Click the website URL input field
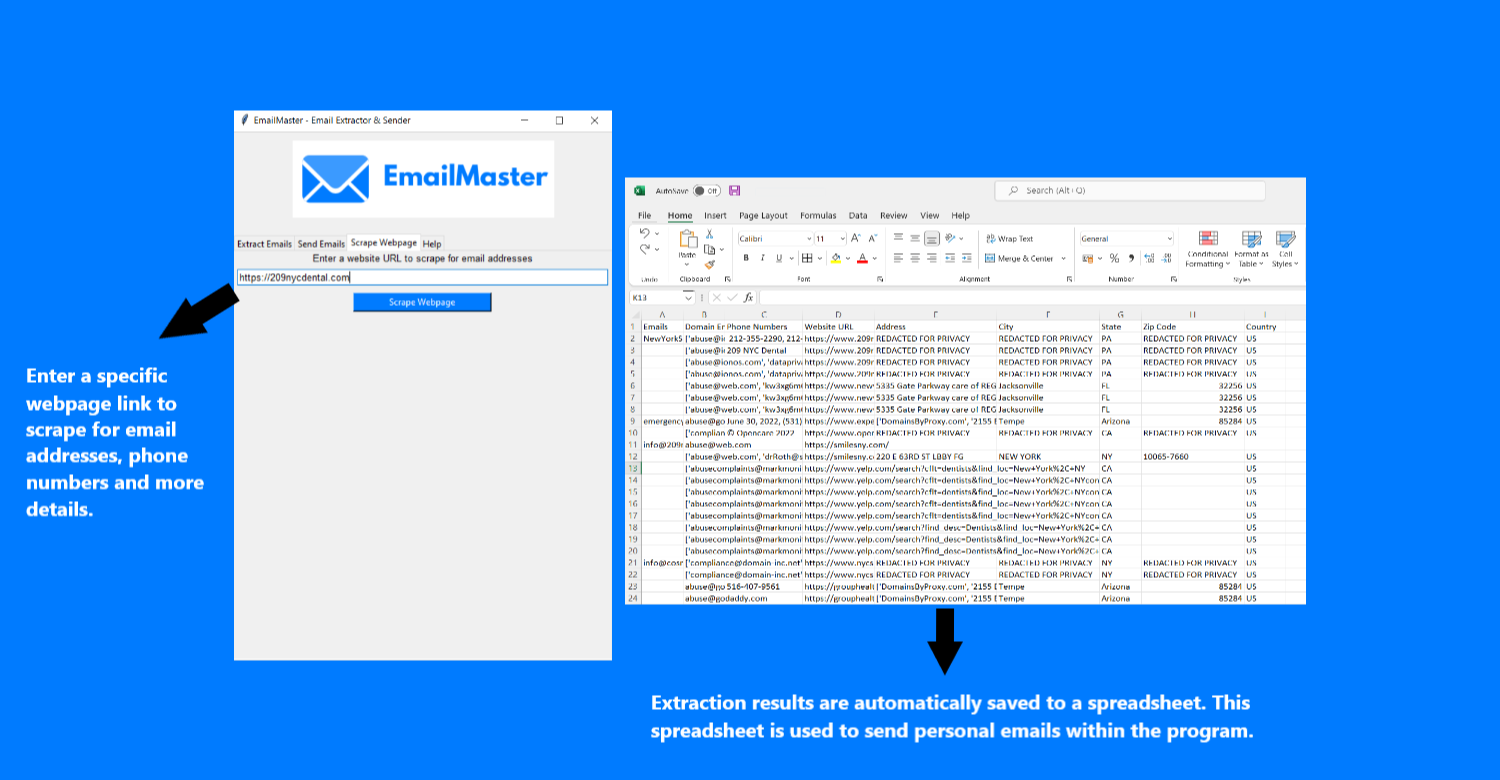The height and width of the screenshot is (780, 1500). [x=422, y=278]
